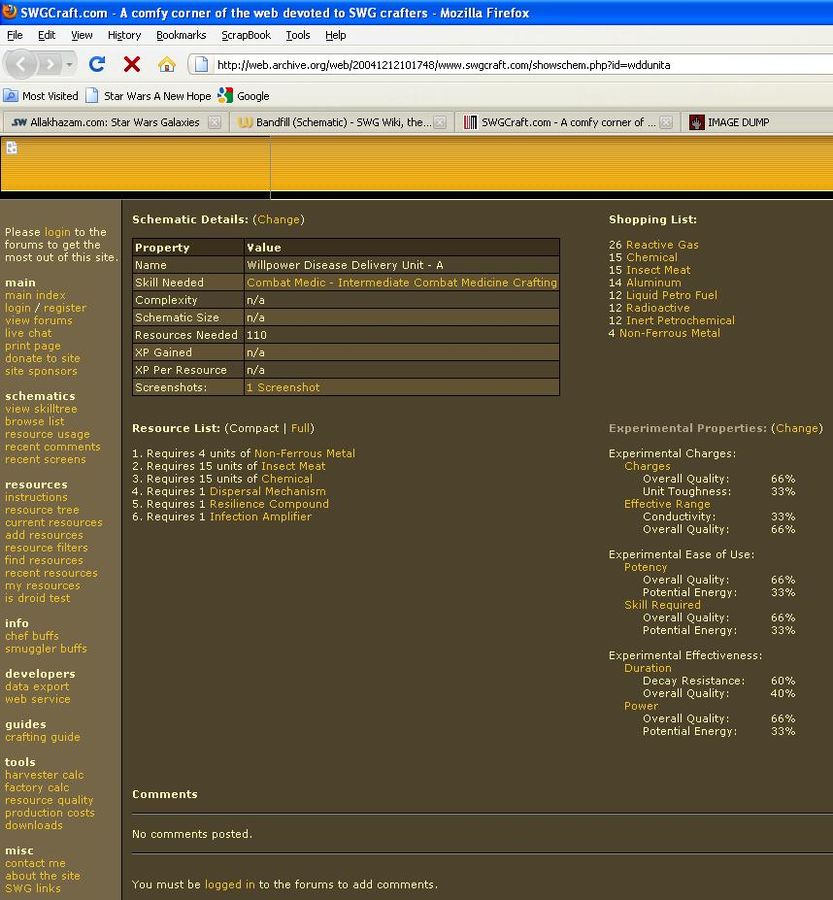Switch to the IMAGE DUMP tab
This screenshot has width=833, height=900.
pos(737,122)
